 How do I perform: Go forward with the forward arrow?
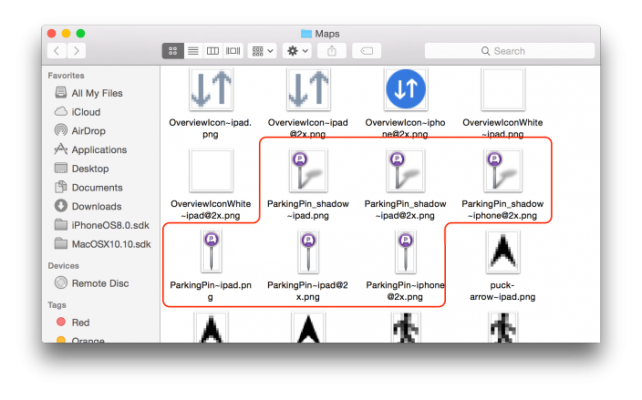point(77,50)
